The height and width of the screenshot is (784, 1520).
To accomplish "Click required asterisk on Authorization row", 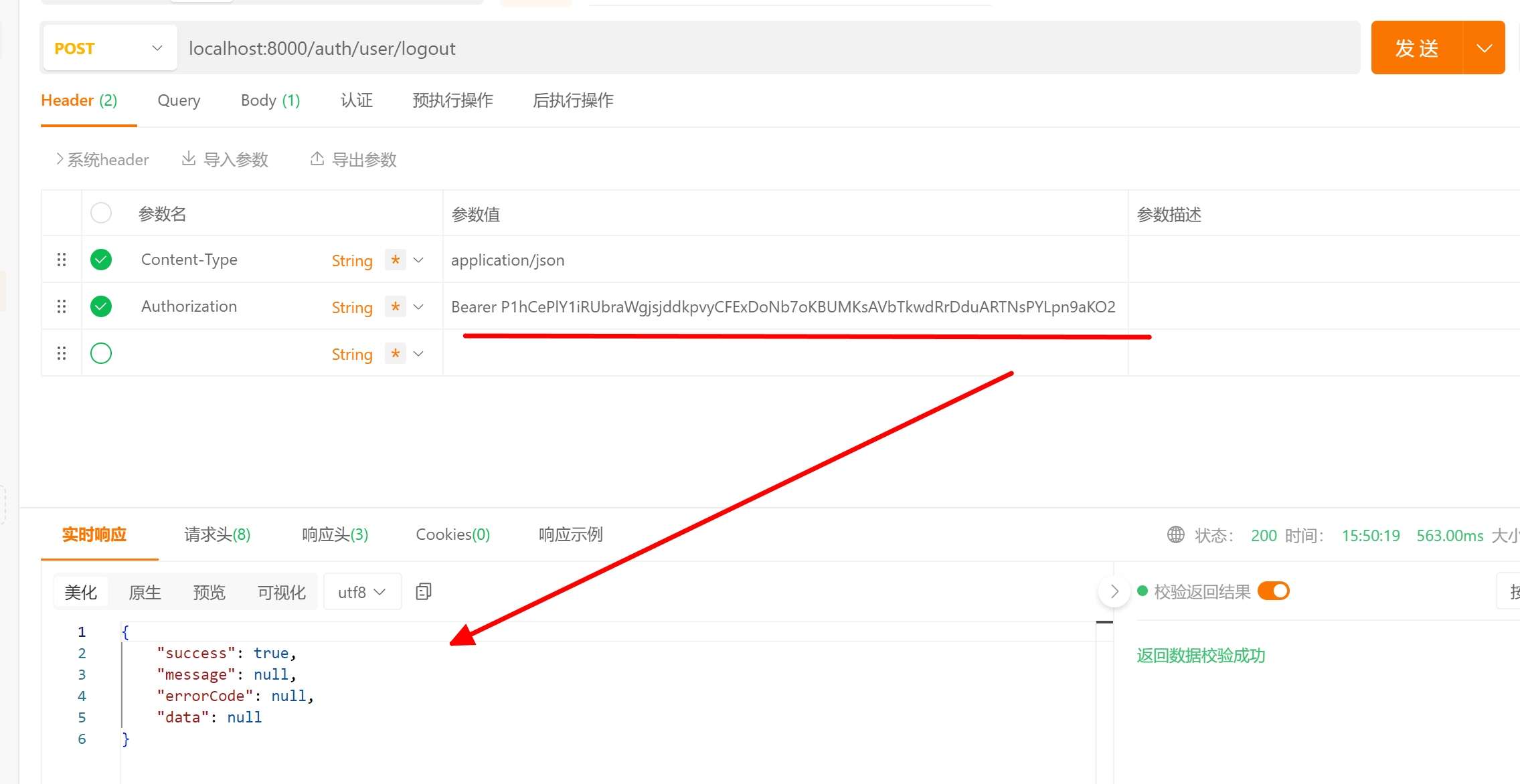I will tap(396, 306).
